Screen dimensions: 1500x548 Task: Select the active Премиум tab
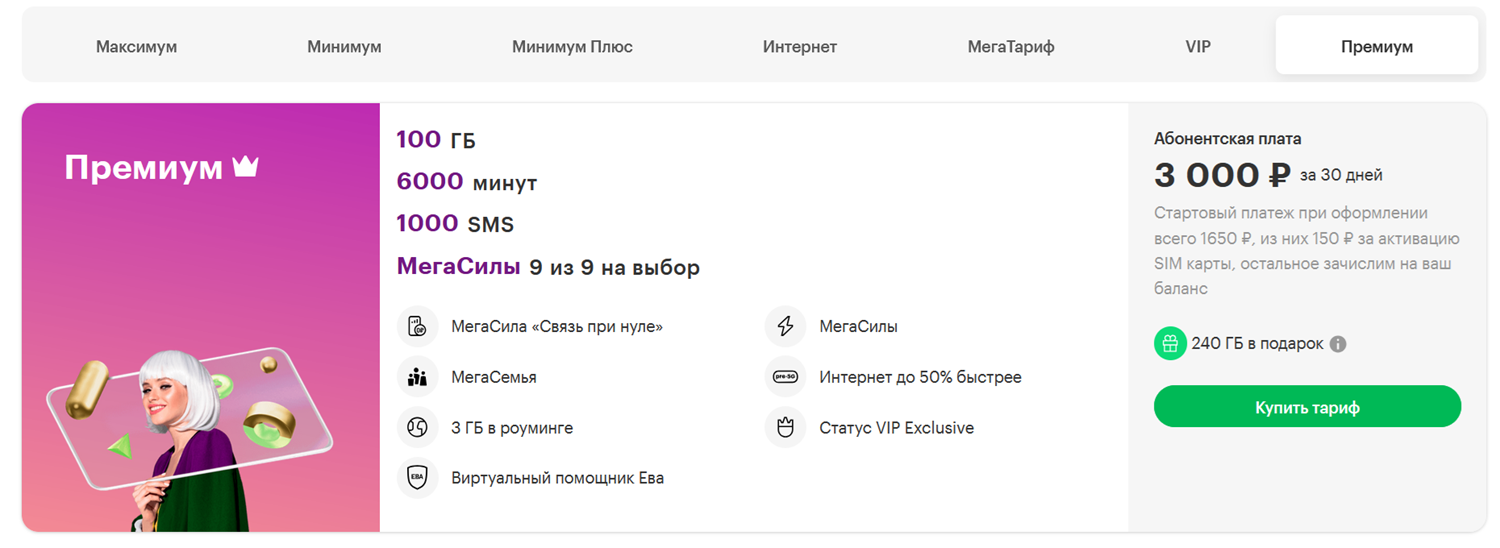[1376, 47]
